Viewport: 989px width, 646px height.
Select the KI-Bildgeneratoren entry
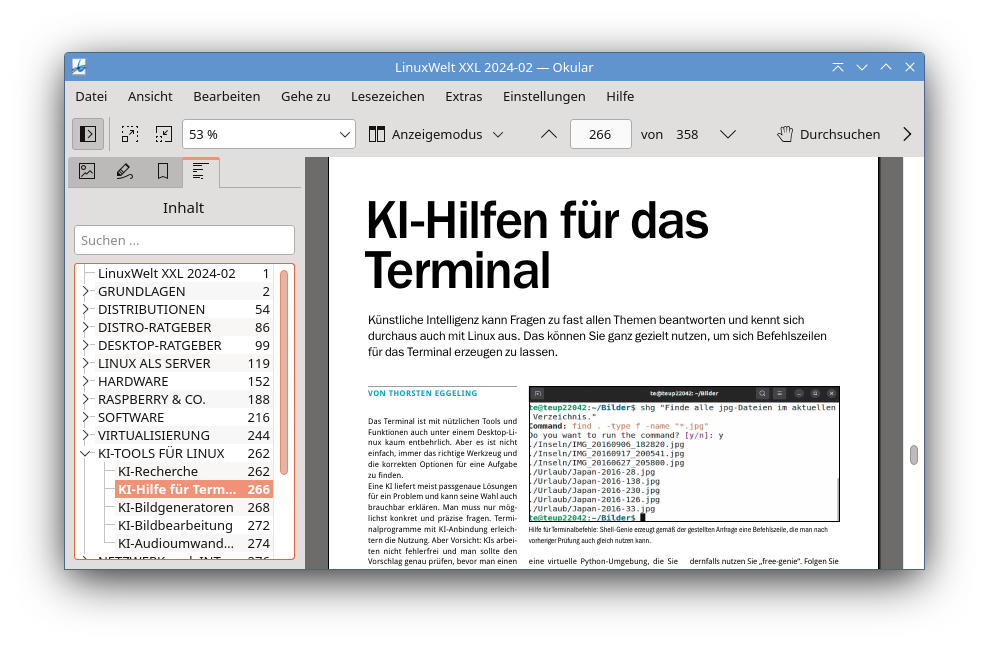[x=194, y=508]
